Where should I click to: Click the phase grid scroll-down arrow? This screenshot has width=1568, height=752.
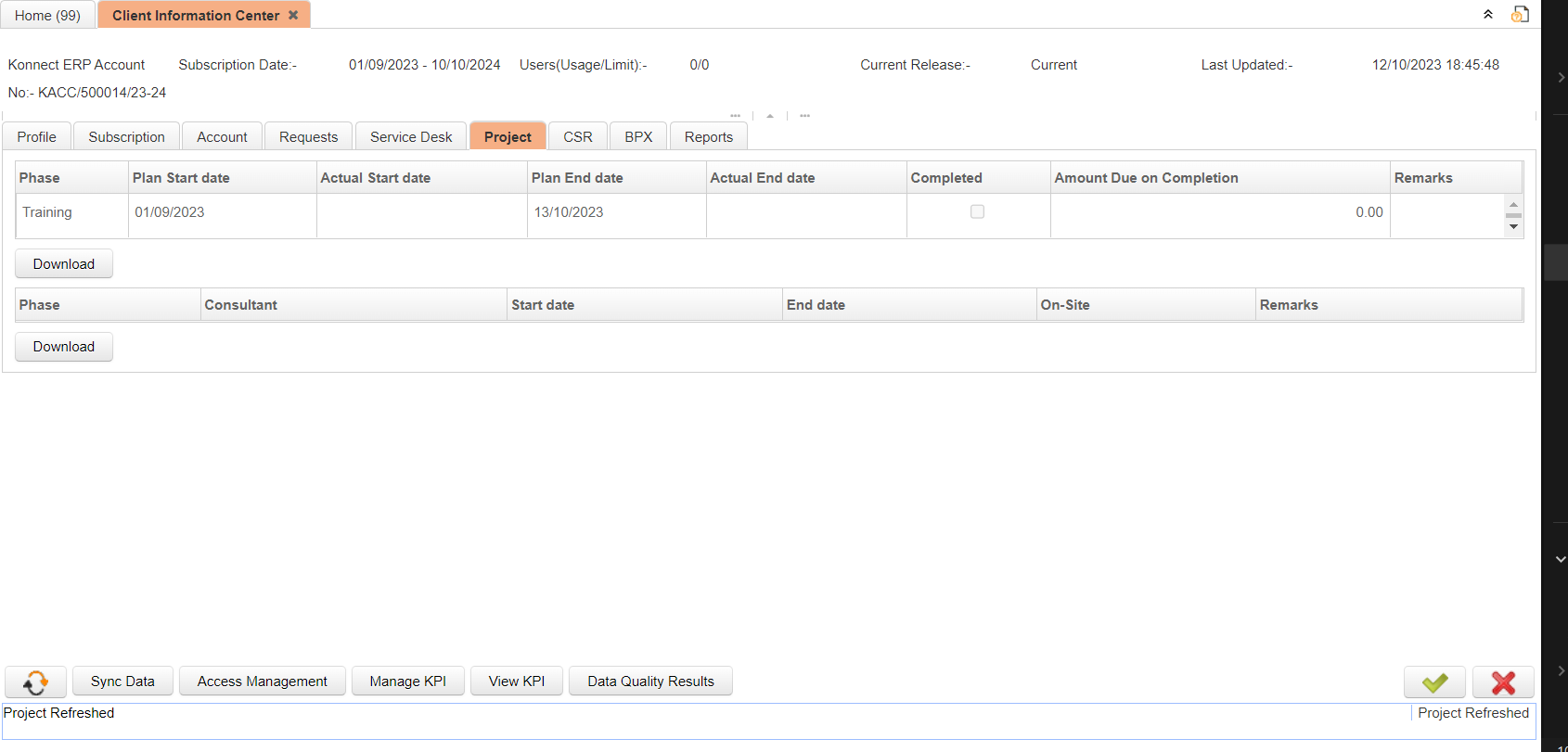(1513, 227)
